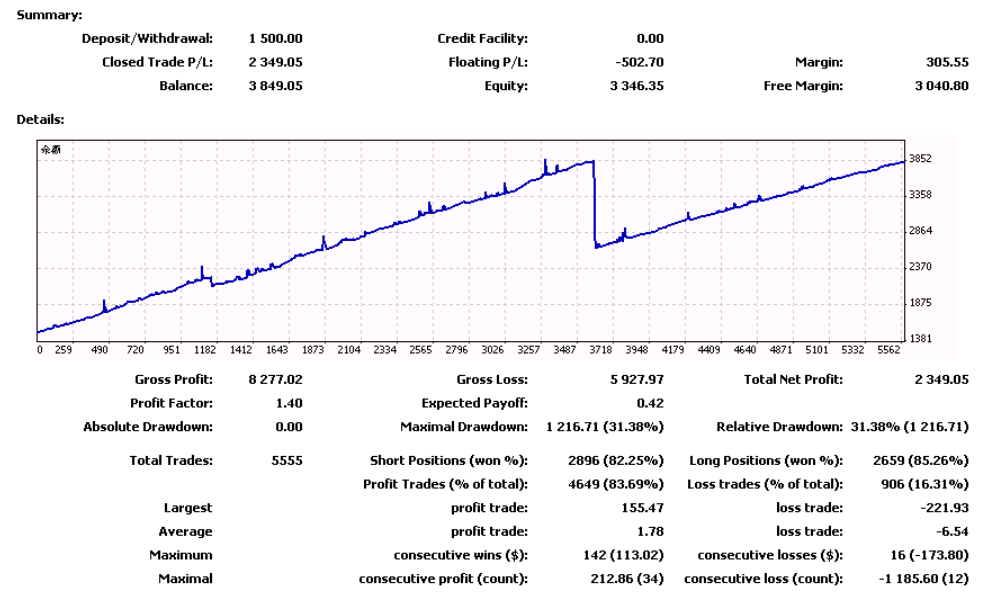Screen dimensions: 985x592
Task: Click the Expected Payoff value 0.42
Action: click(x=650, y=403)
